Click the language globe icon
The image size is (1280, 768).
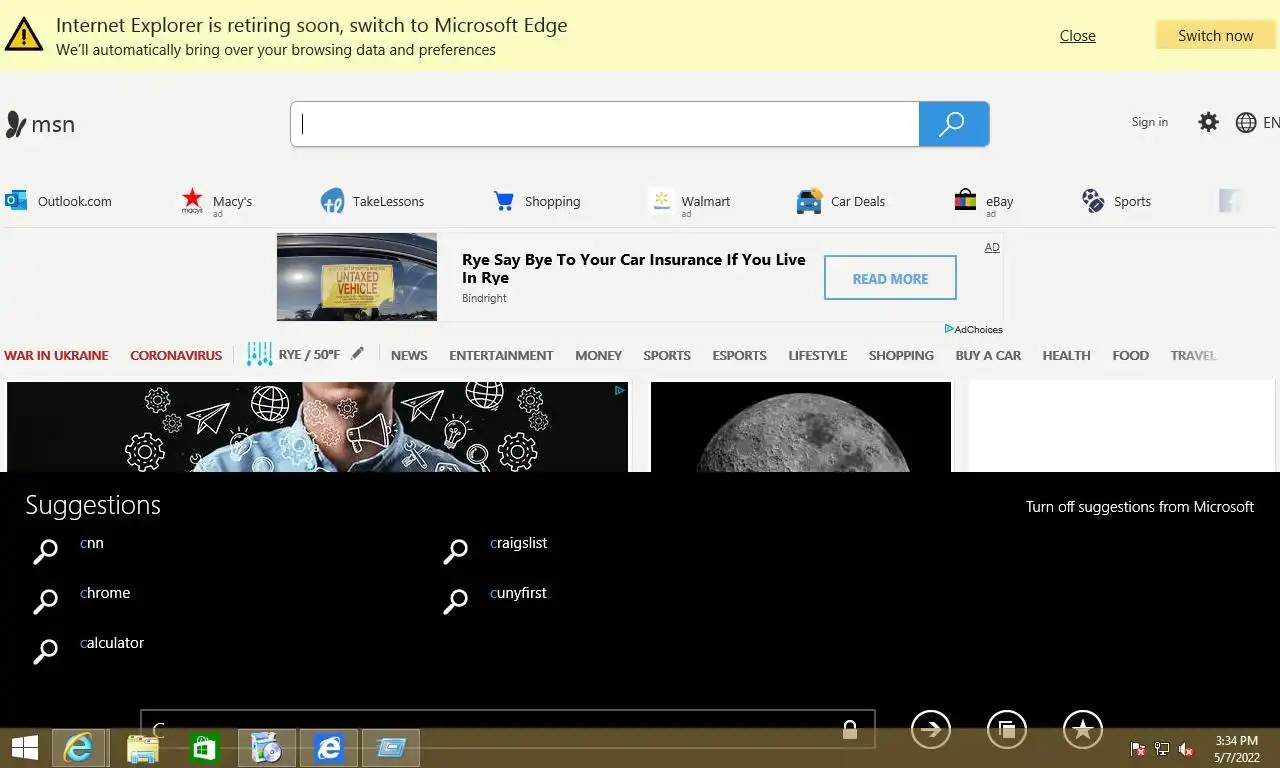coord(1246,122)
